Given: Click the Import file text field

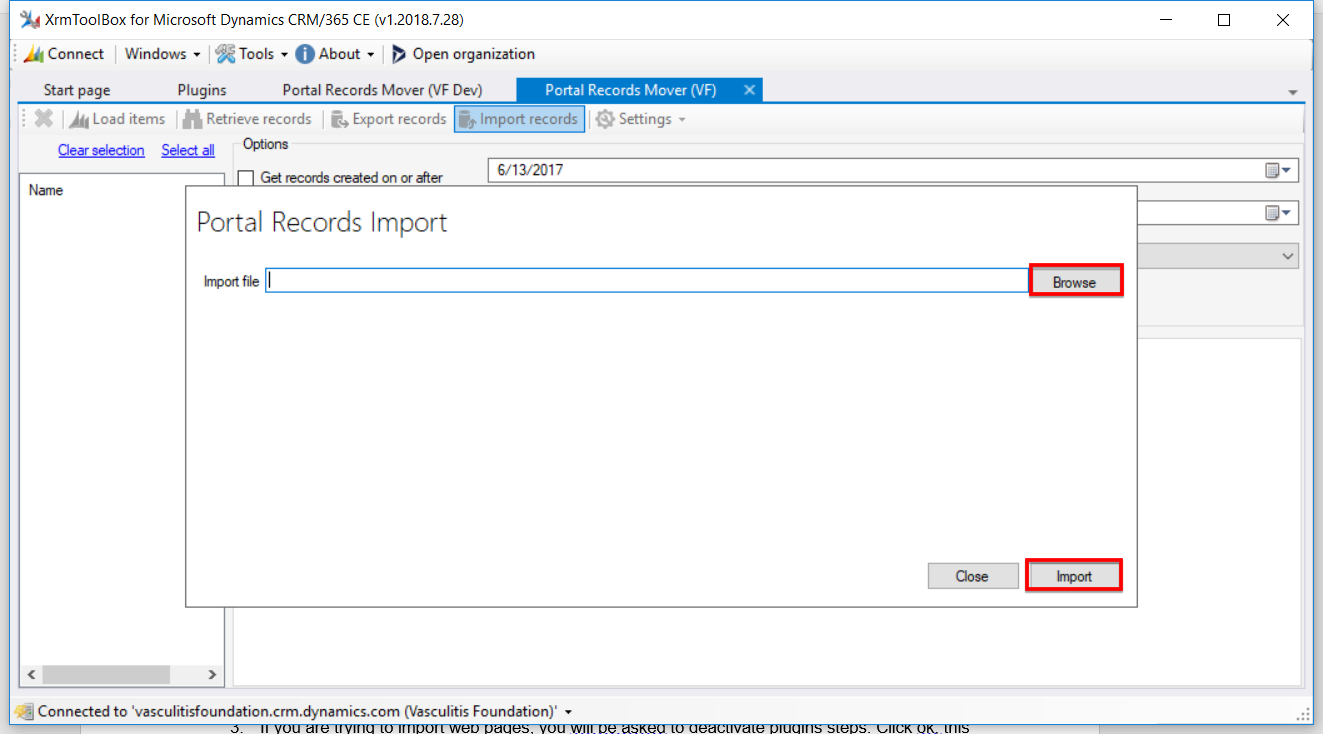Looking at the screenshot, I should (x=646, y=281).
